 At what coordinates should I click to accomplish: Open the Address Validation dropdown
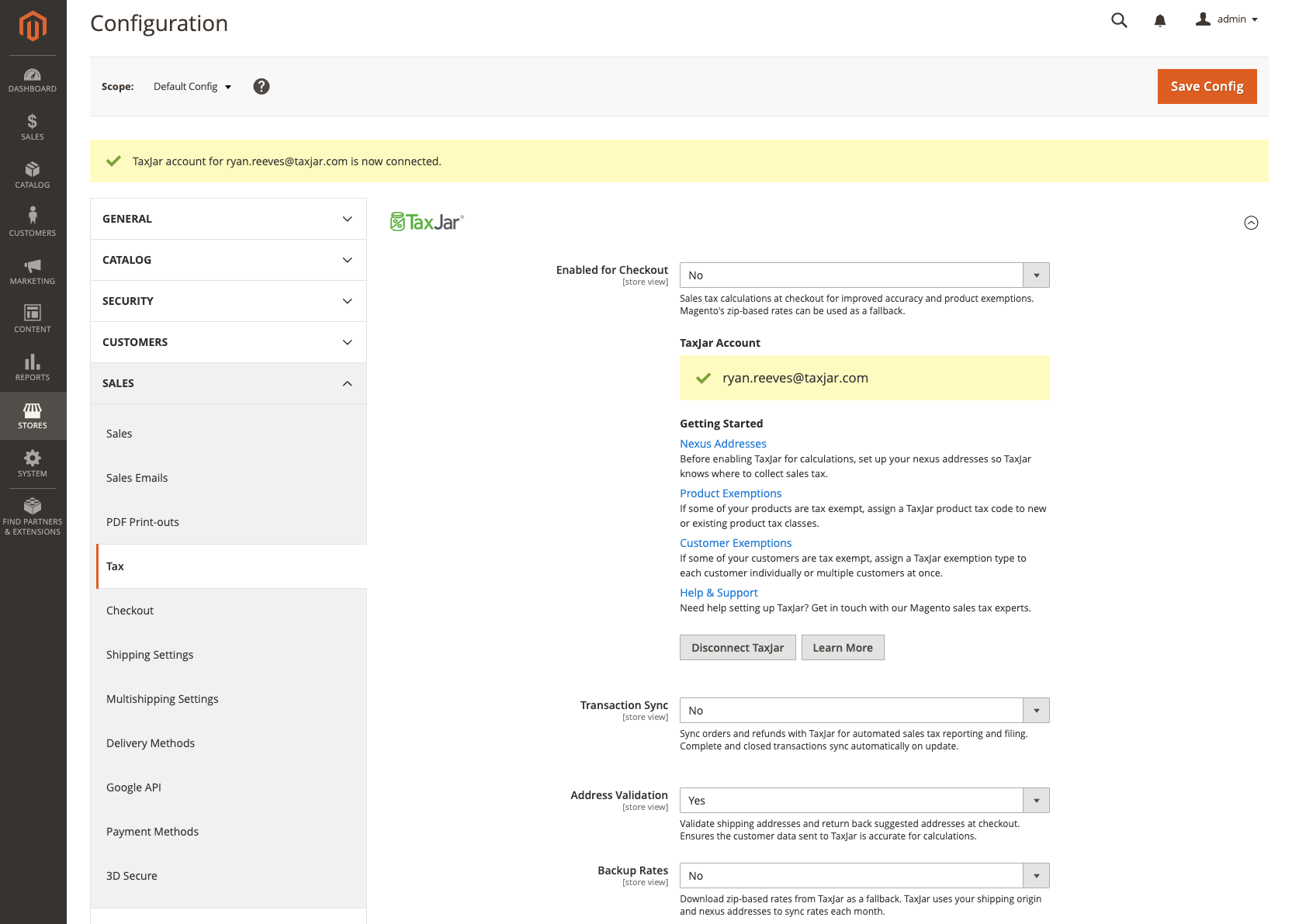click(x=864, y=801)
